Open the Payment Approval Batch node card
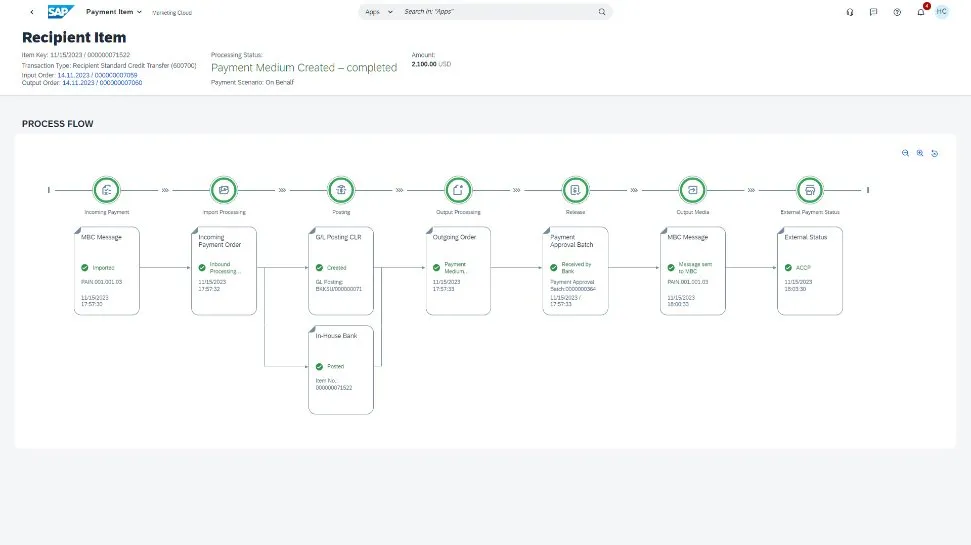The height and width of the screenshot is (545, 971). pyautogui.click(x=575, y=271)
